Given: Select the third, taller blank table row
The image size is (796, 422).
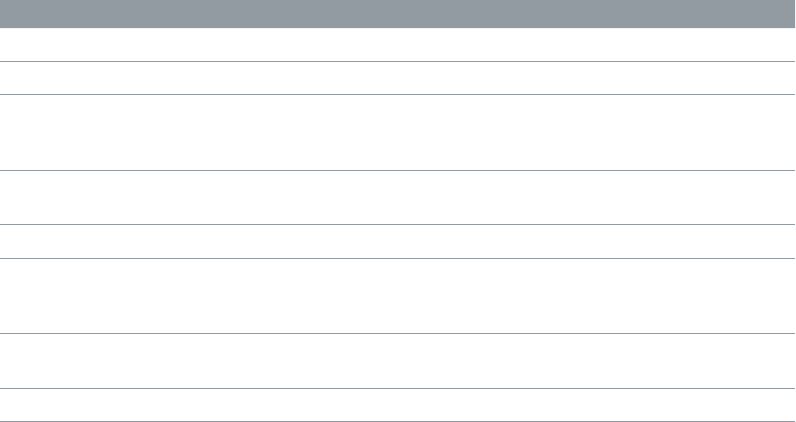Looking at the screenshot, I should click(397, 133).
